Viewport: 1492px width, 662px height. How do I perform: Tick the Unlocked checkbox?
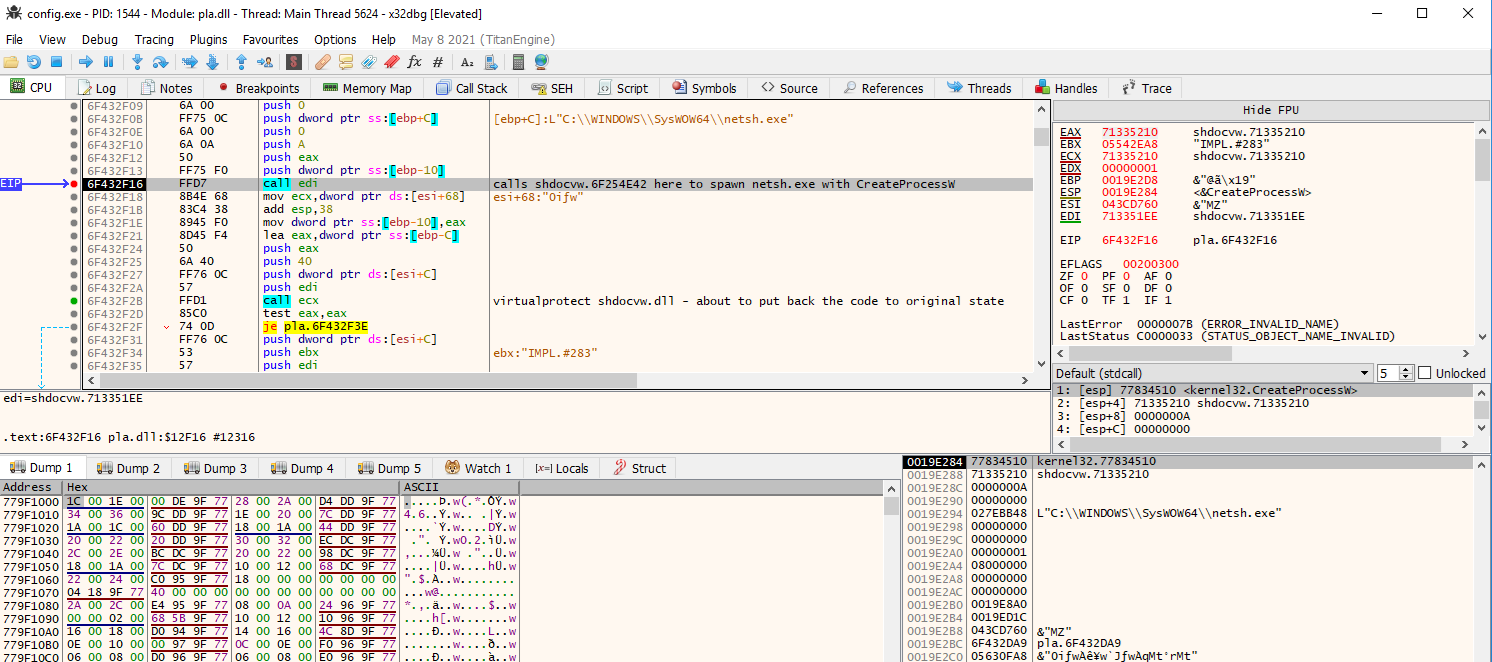(x=1425, y=373)
